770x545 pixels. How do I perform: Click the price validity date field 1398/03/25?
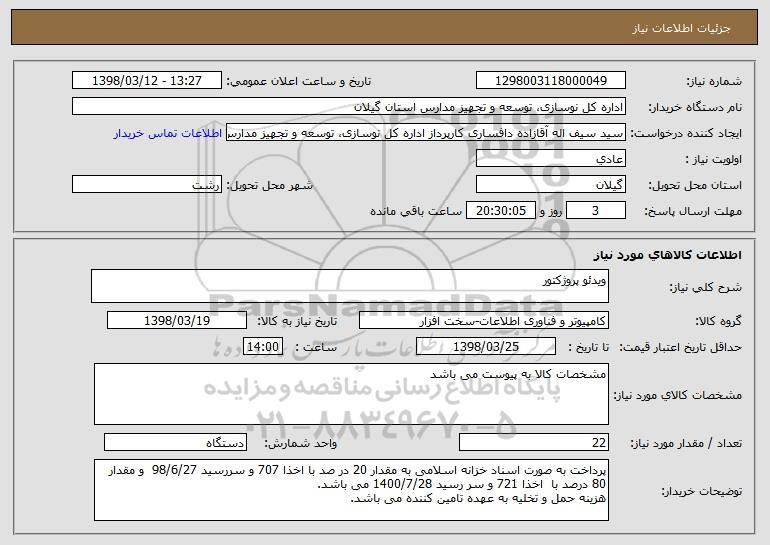click(486, 347)
